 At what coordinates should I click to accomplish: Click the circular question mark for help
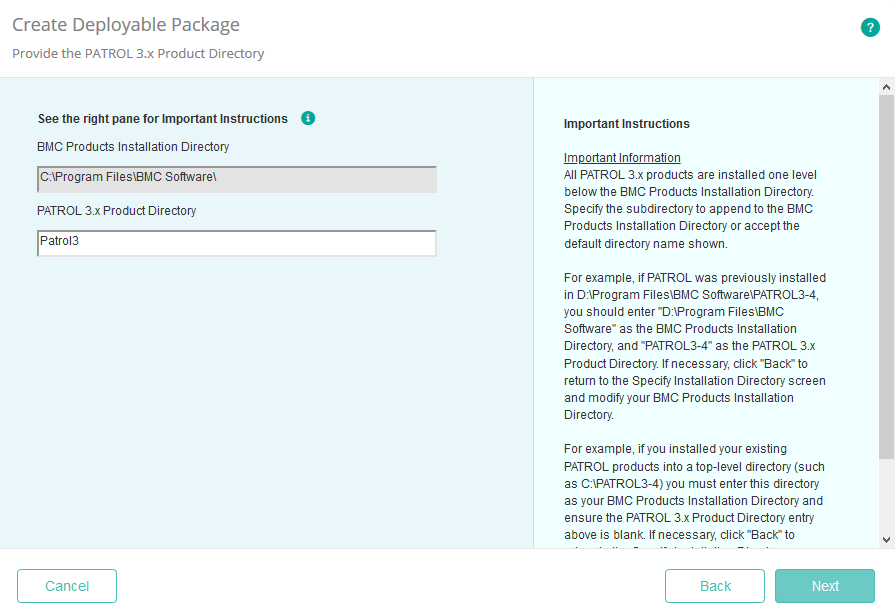coord(870,28)
